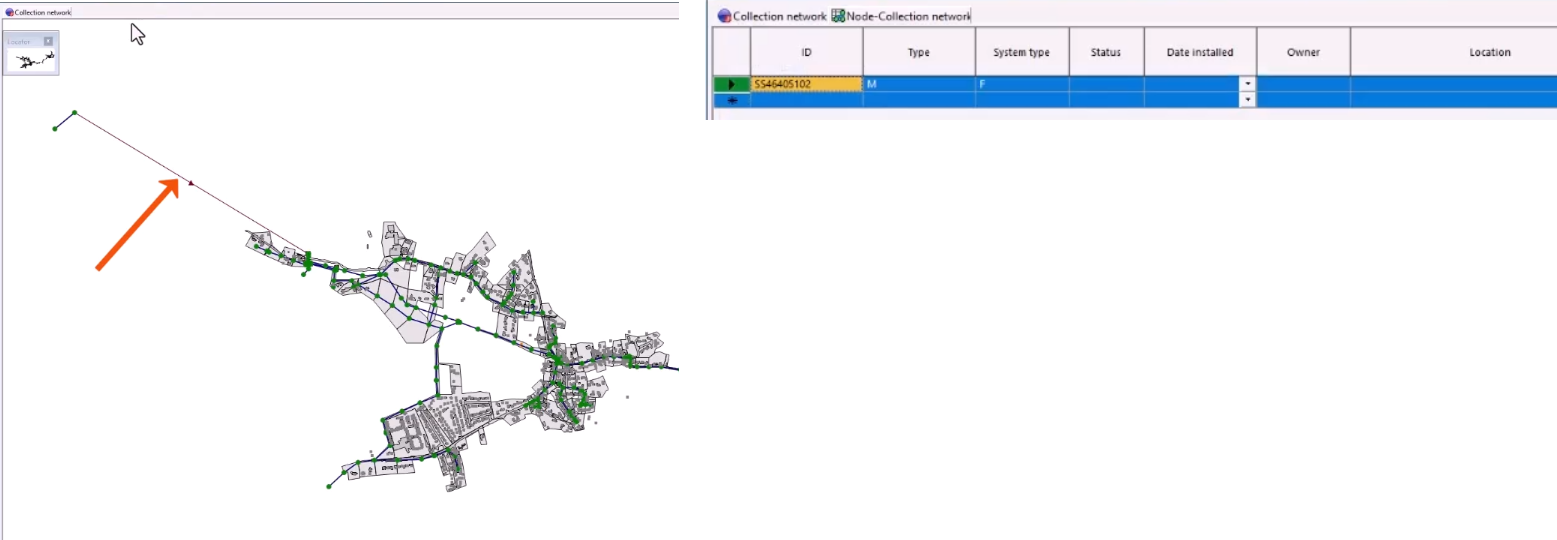
Task: Click the Date installed column header
Action: [x=1200, y=52]
